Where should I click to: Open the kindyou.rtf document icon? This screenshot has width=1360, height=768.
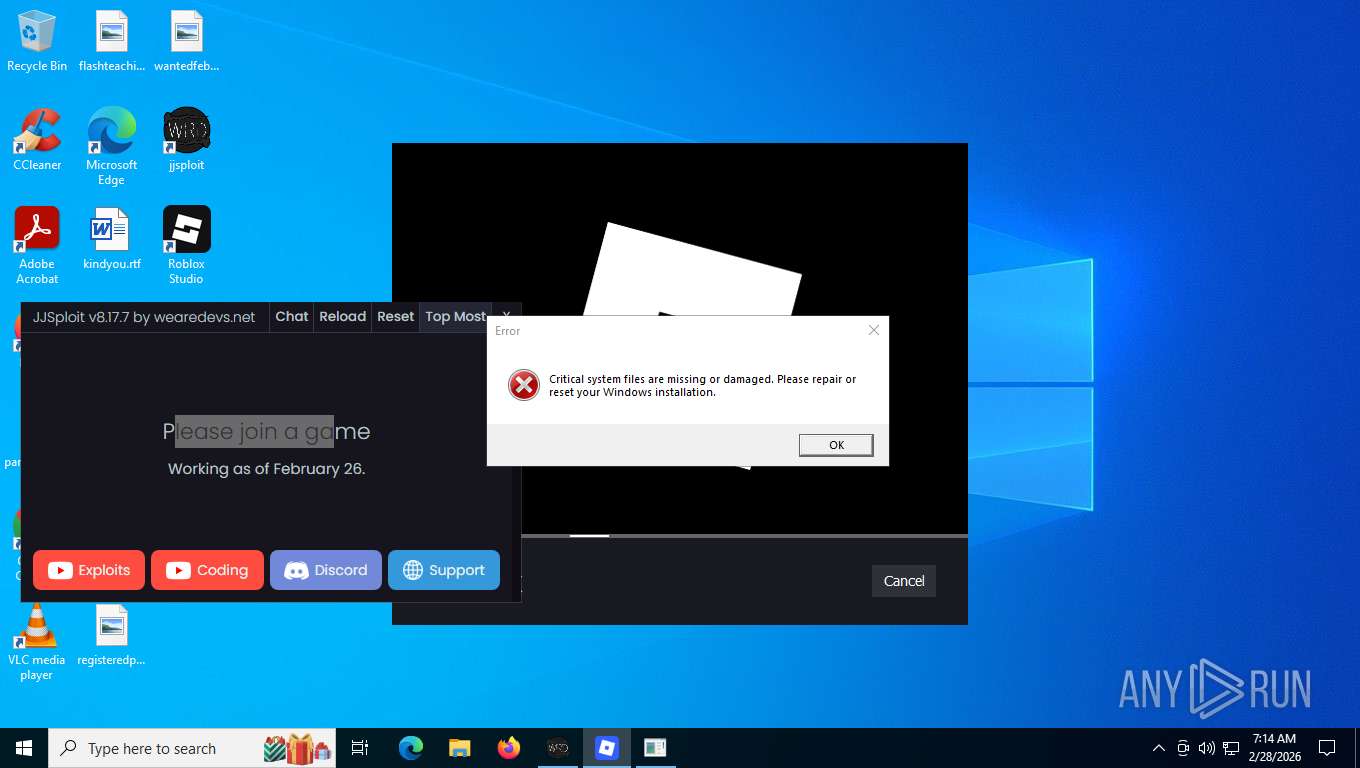tap(111, 239)
